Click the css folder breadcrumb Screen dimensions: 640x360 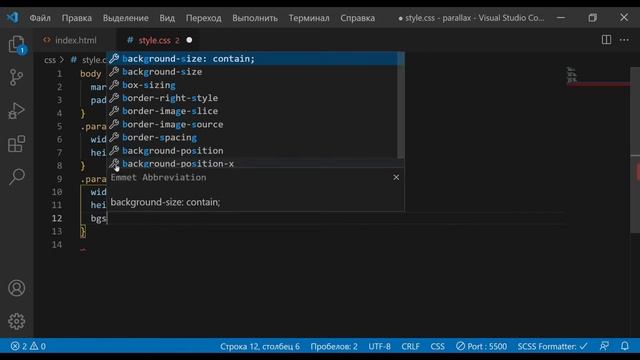(x=50, y=60)
